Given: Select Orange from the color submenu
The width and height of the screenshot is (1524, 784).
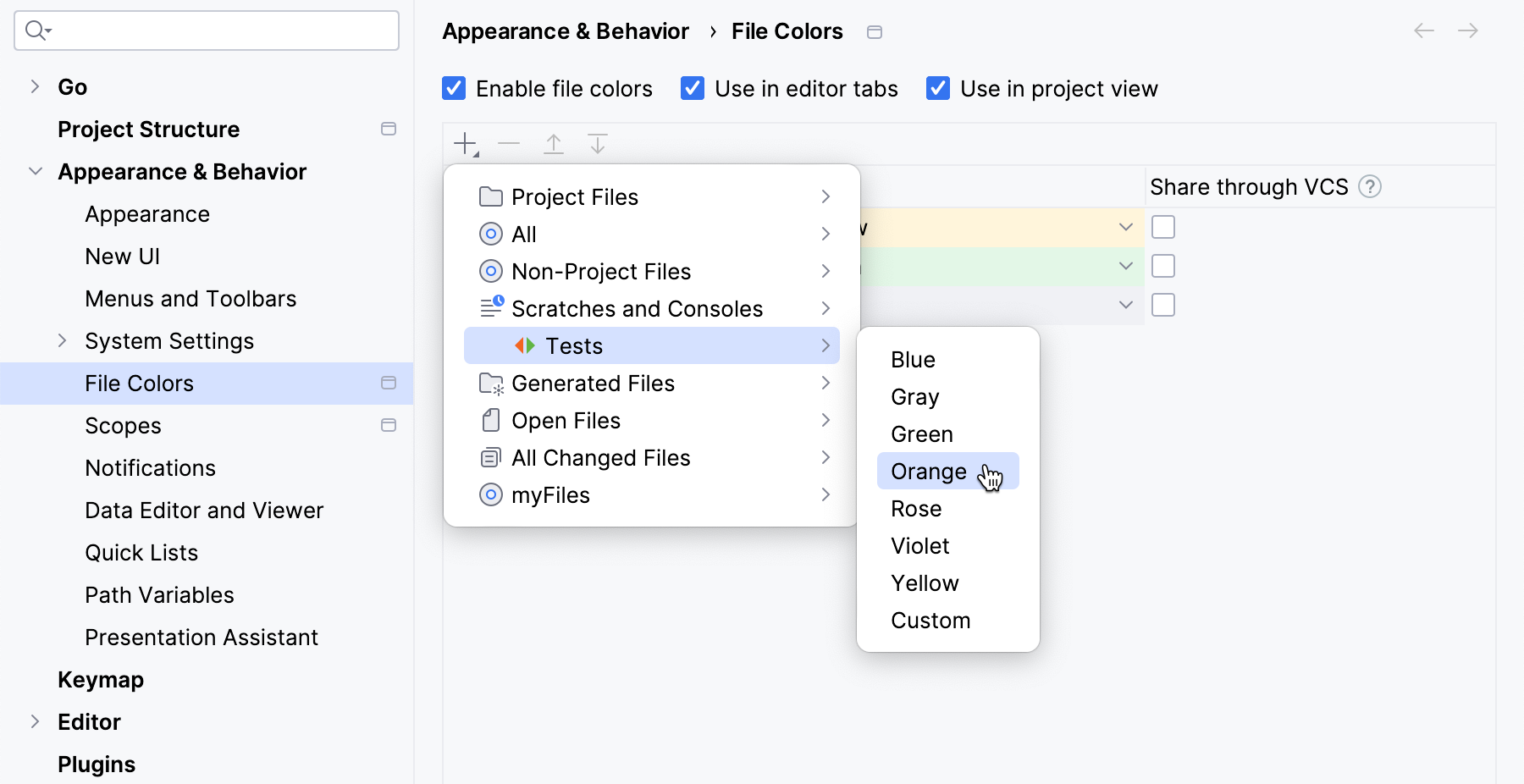Looking at the screenshot, I should point(929,472).
